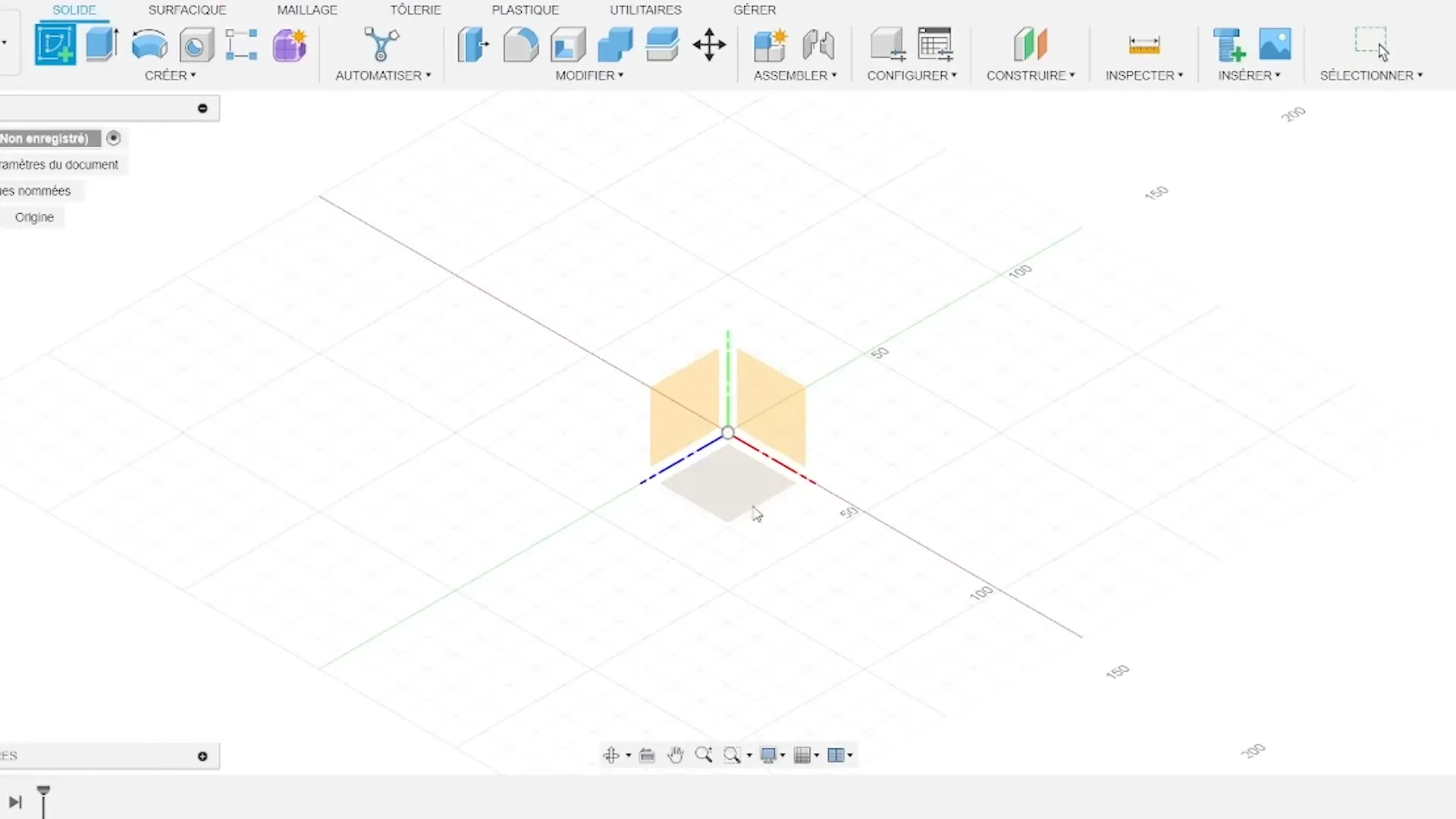Choose the Combine bodies icon
The height and width of the screenshot is (819, 1456).
pos(615,45)
